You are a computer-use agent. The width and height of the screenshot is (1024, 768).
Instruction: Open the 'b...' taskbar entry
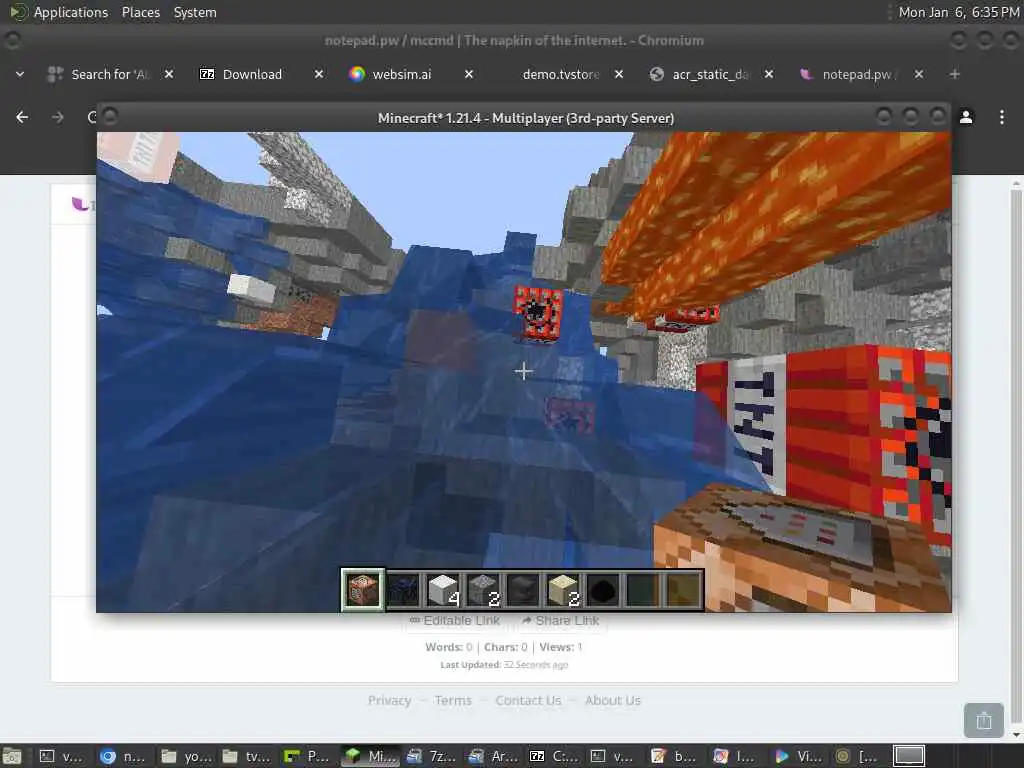[x=675, y=756]
